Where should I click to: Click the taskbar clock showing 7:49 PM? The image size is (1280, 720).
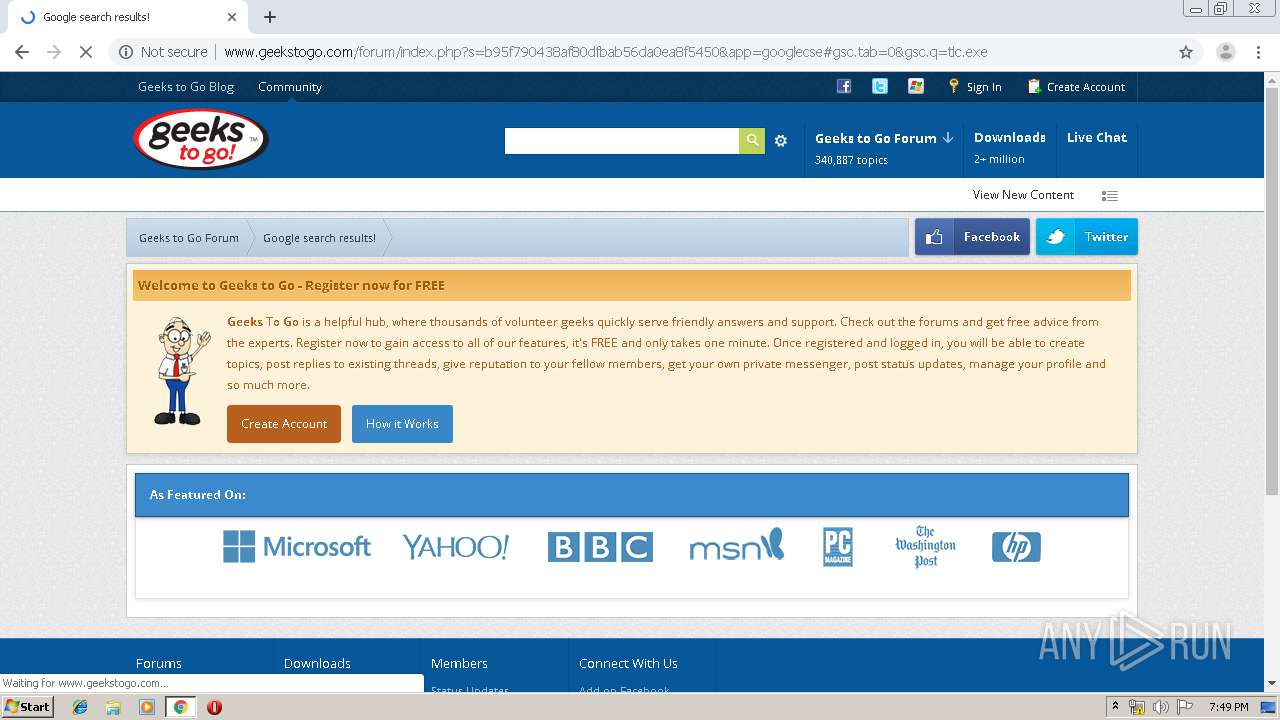click(1228, 707)
